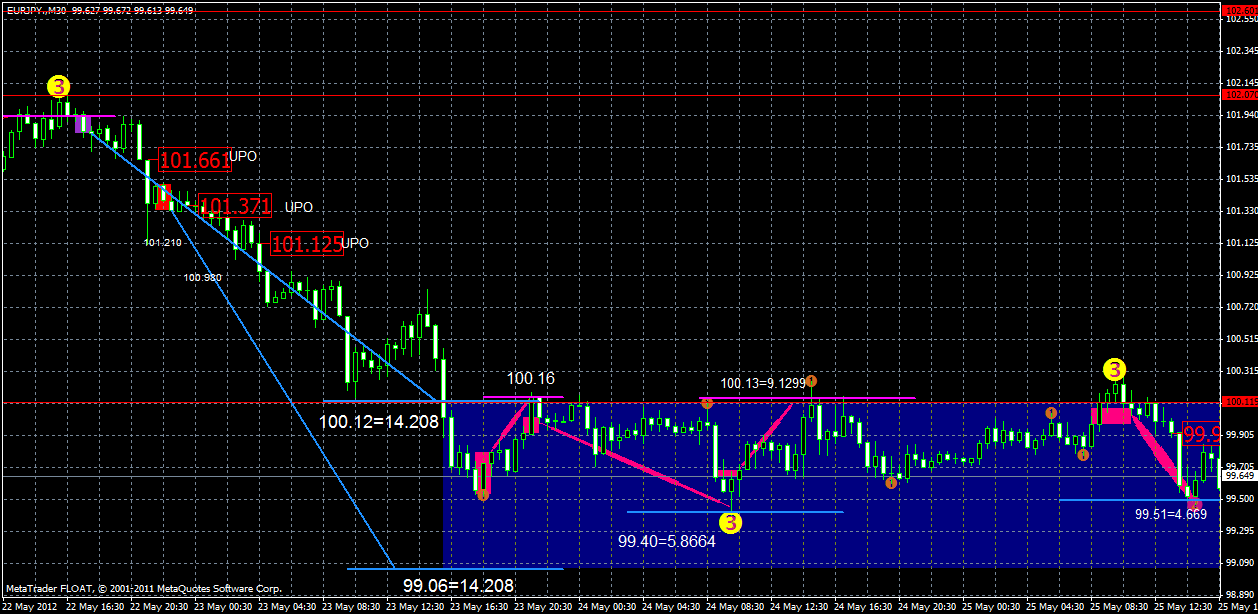Select the orange dot marker beneath the deep sell-off candle
The width and height of the screenshot is (1258, 614).
tap(483, 494)
